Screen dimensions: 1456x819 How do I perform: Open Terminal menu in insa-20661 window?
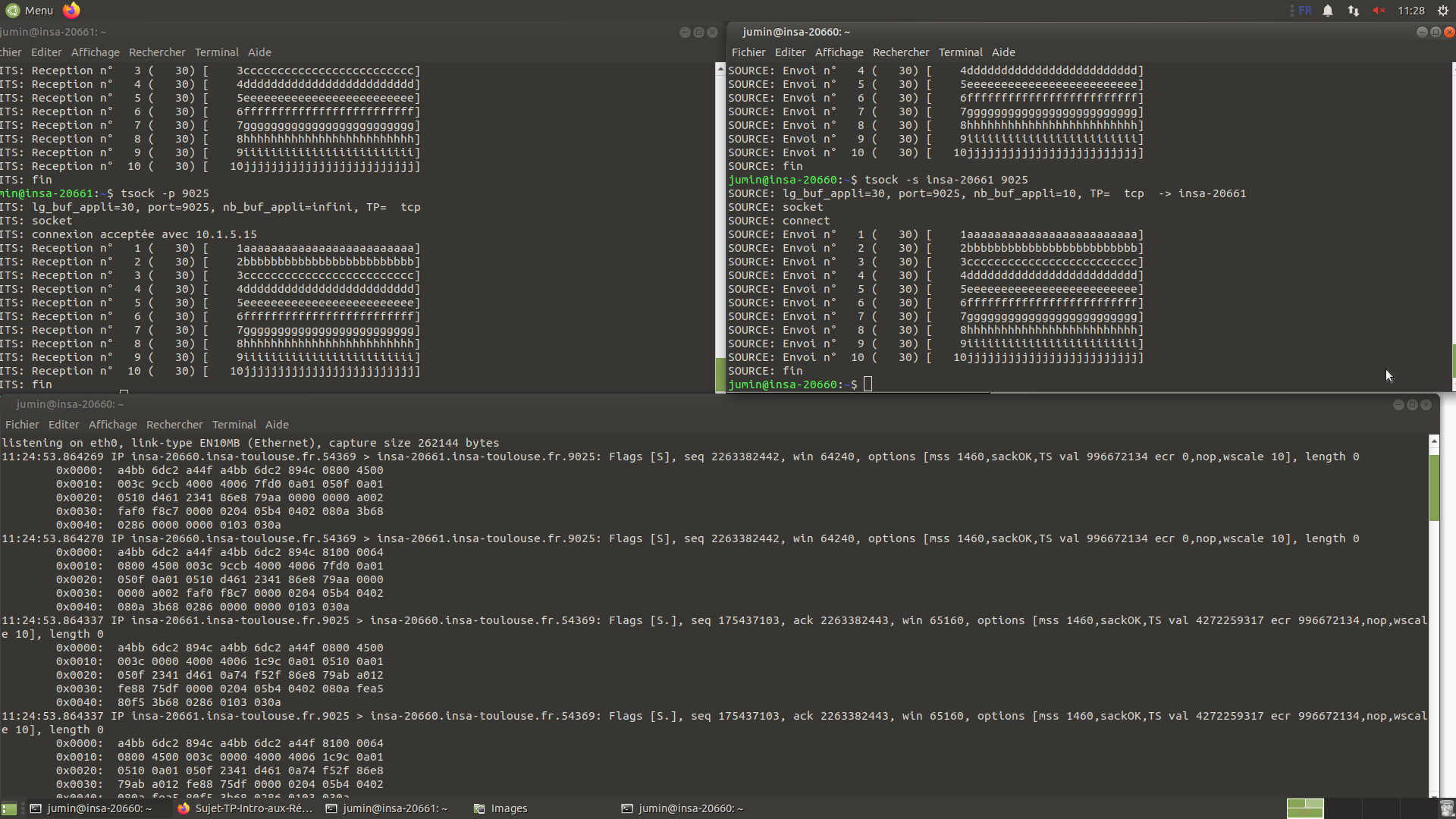tap(216, 52)
